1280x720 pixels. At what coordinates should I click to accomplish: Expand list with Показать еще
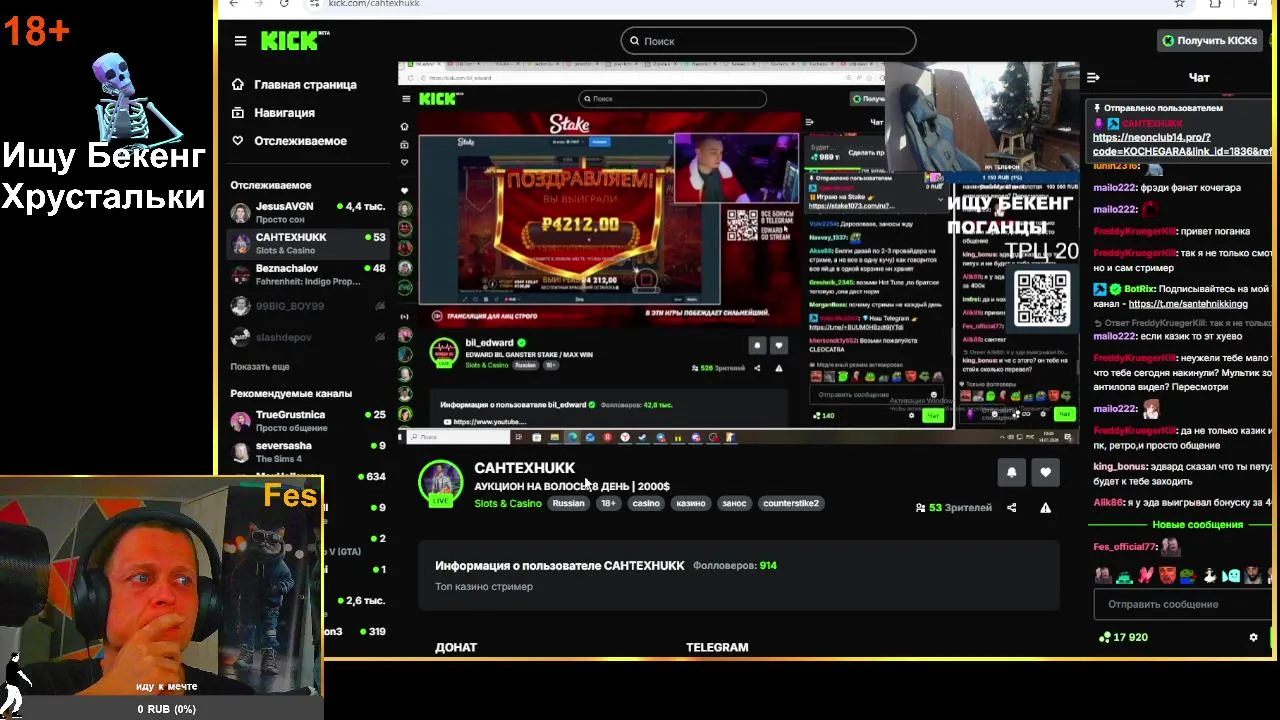click(260, 367)
